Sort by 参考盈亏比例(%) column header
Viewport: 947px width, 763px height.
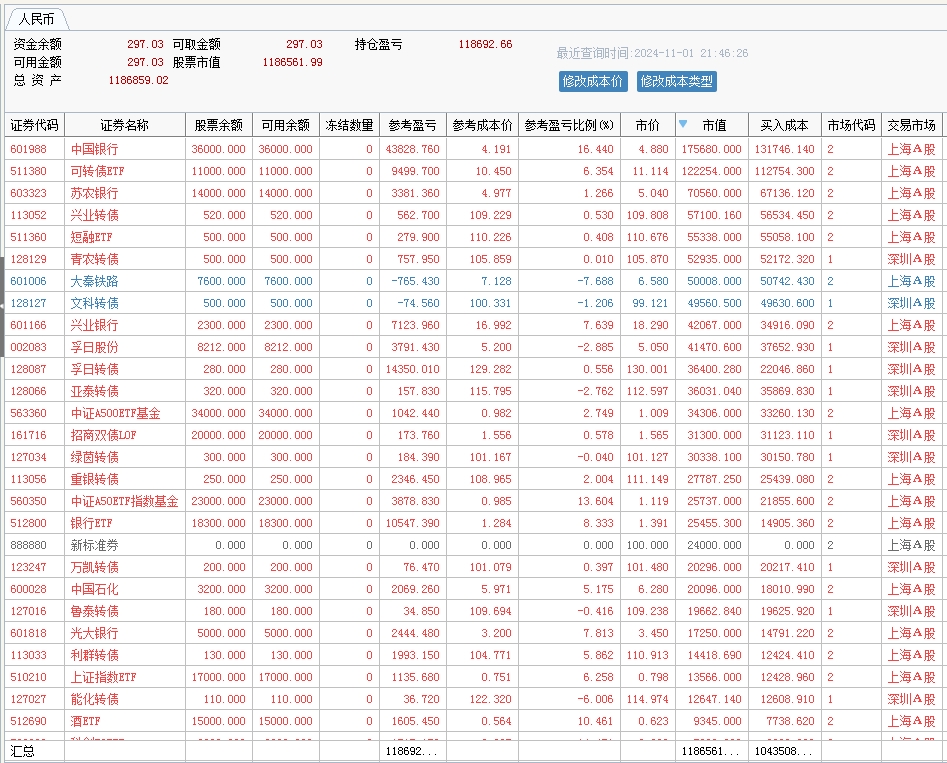(569, 125)
